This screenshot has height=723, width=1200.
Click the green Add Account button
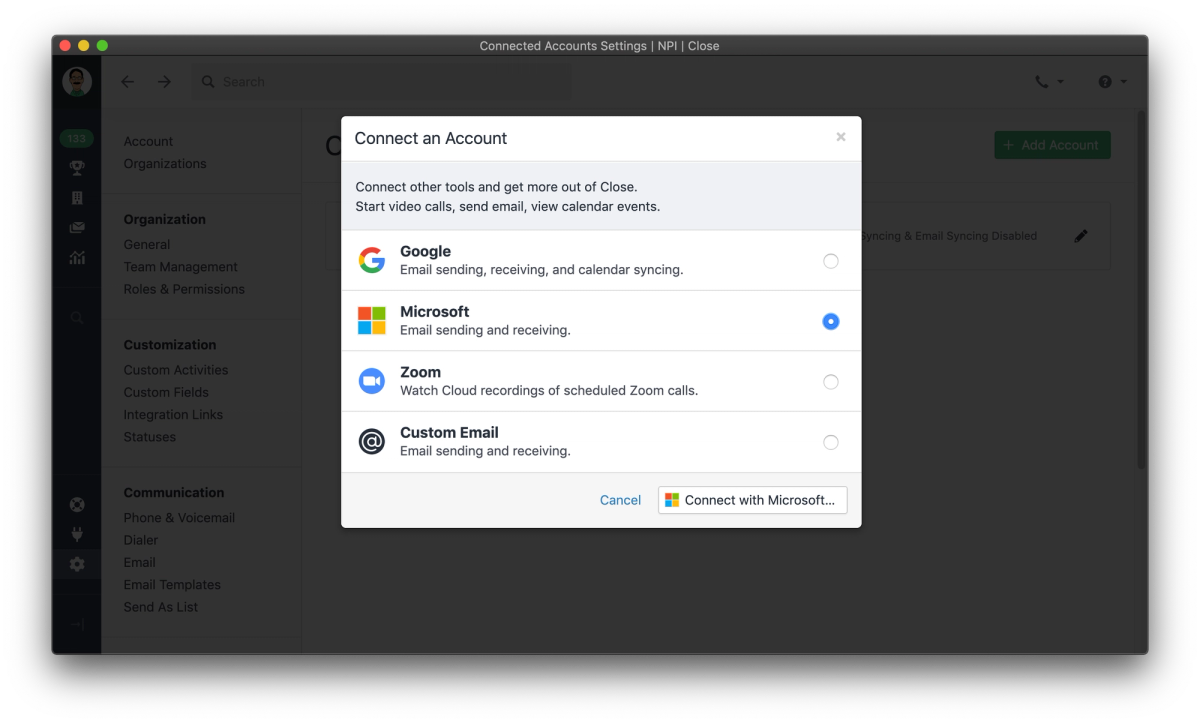(1052, 145)
